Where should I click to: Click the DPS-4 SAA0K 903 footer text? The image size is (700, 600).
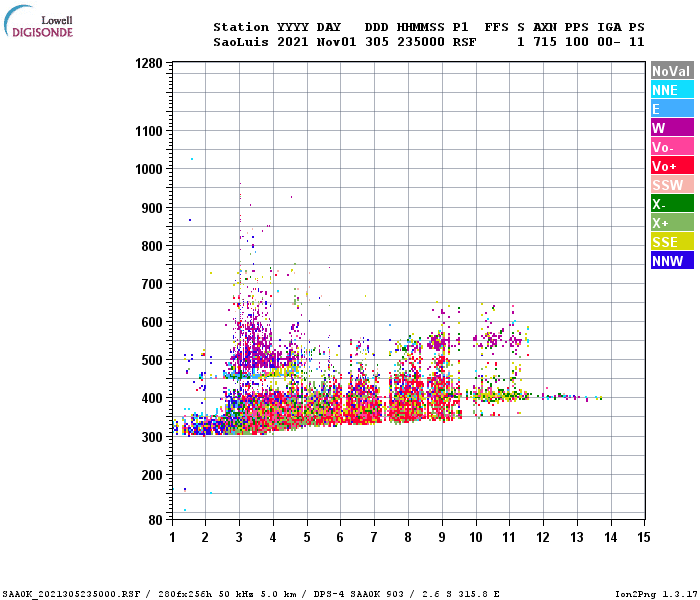358,594
